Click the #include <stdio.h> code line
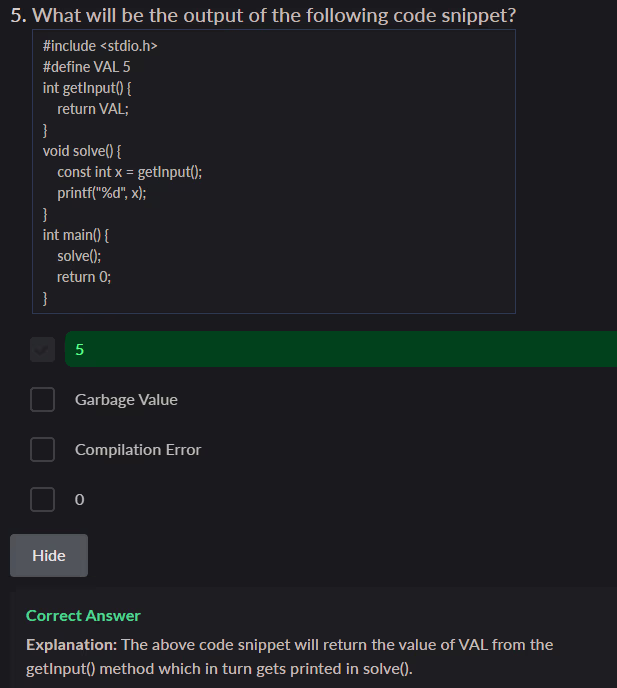Screen dimensions: 617x688 click(100, 46)
